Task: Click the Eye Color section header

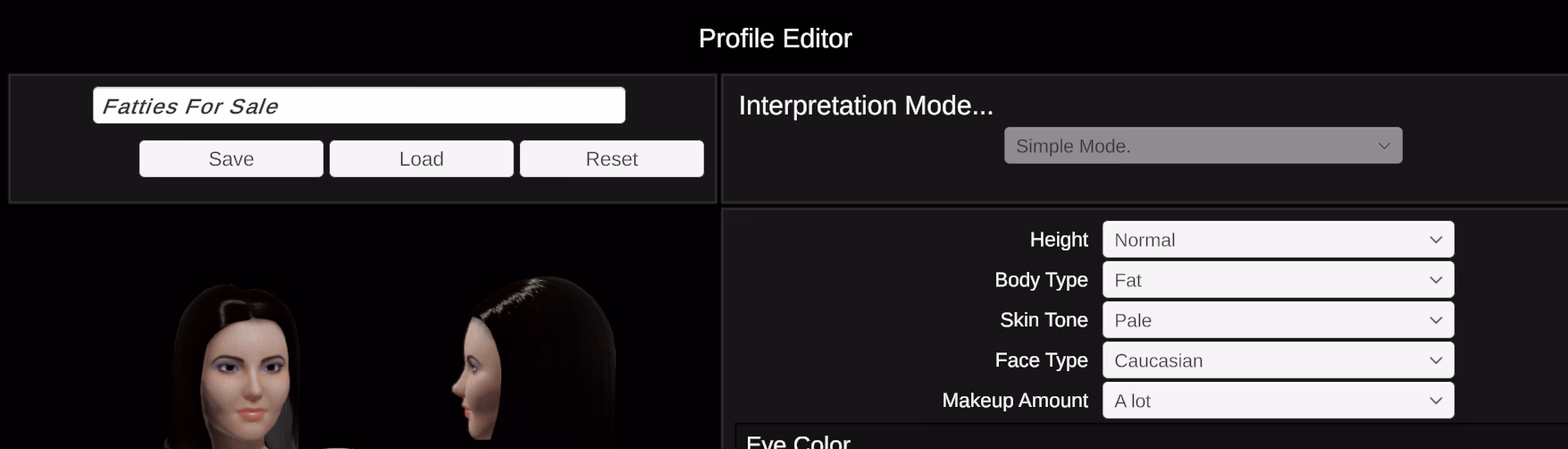Action: [x=798, y=442]
